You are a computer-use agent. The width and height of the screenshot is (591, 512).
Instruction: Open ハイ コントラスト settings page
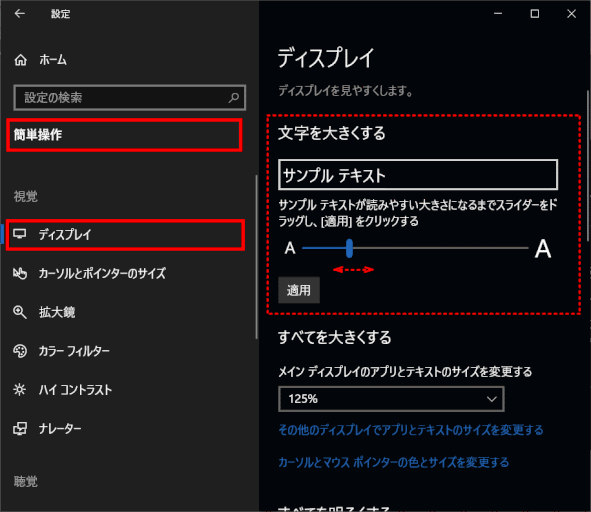tap(75, 389)
